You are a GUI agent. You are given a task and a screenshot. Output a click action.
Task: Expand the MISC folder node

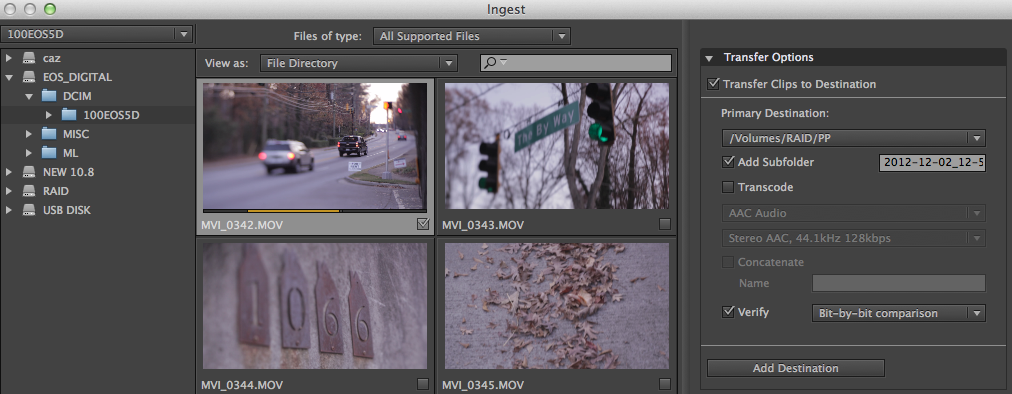coord(29,134)
